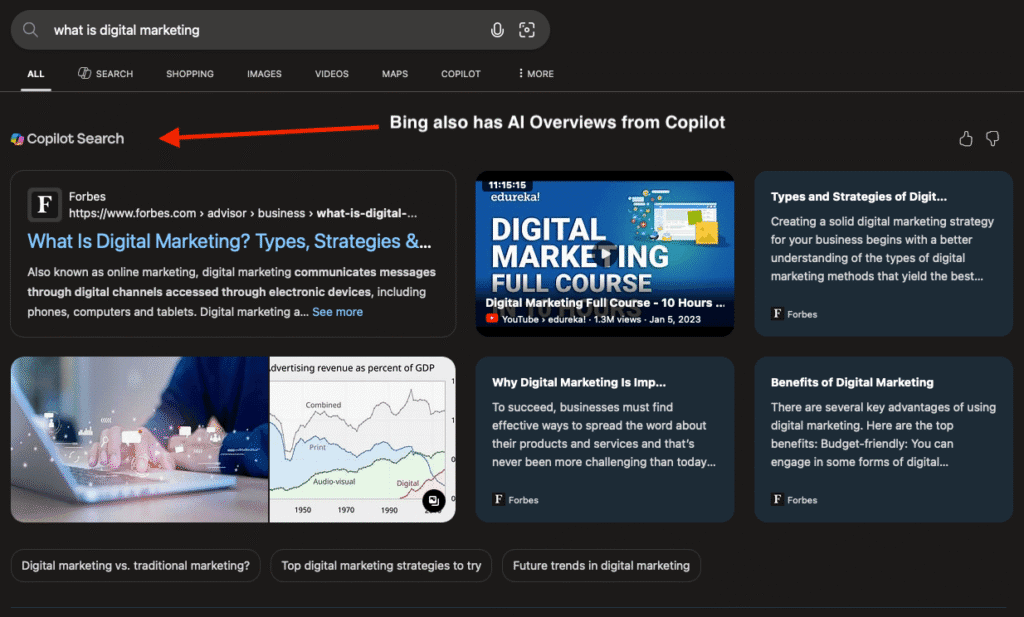The height and width of the screenshot is (617, 1024).
Task: Play the Digital Marketing Full Course video
Action: tap(604, 253)
